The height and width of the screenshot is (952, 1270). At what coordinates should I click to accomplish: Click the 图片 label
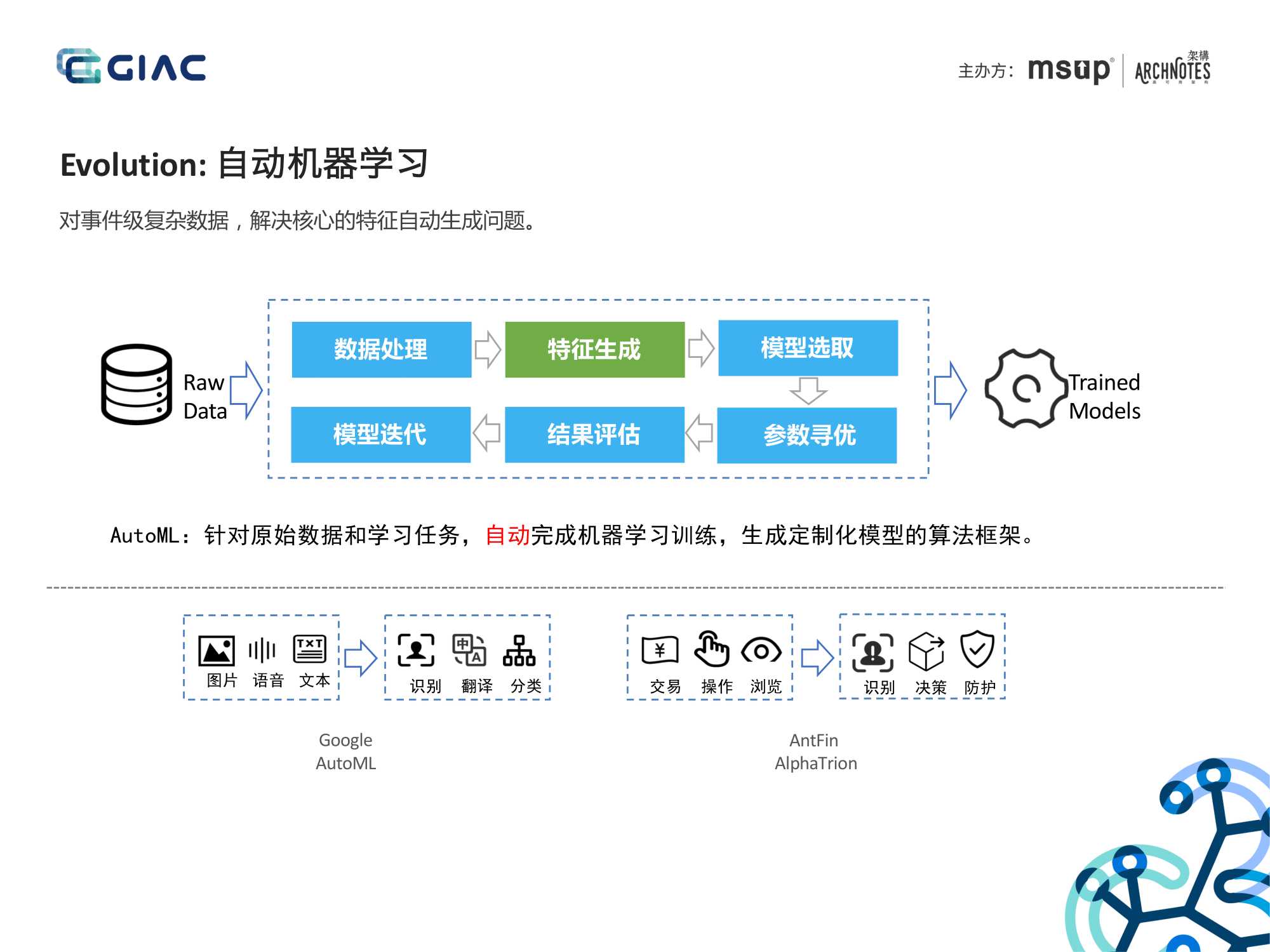(x=222, y=680)
